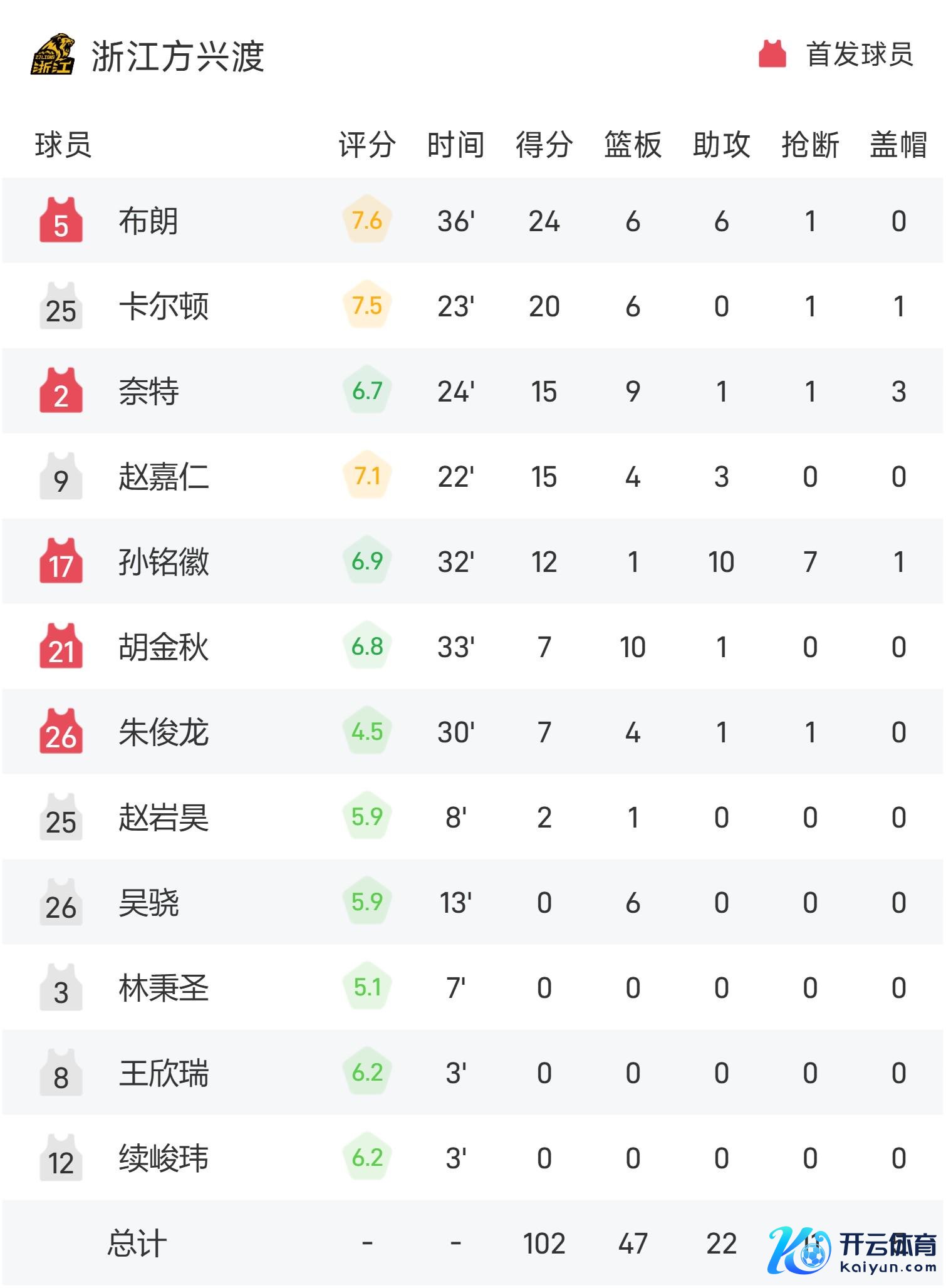This screenshot has height=1288, width=946.
Task: Click the Zhejiang Lions team logo
Action: [53, 55]
